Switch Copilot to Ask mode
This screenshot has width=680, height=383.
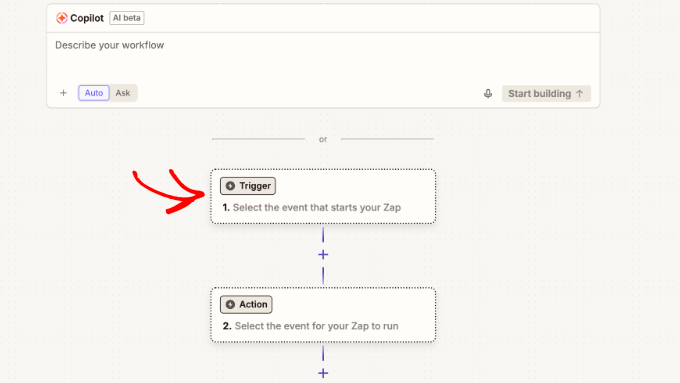pyautogui.click(x=123, y=93)
